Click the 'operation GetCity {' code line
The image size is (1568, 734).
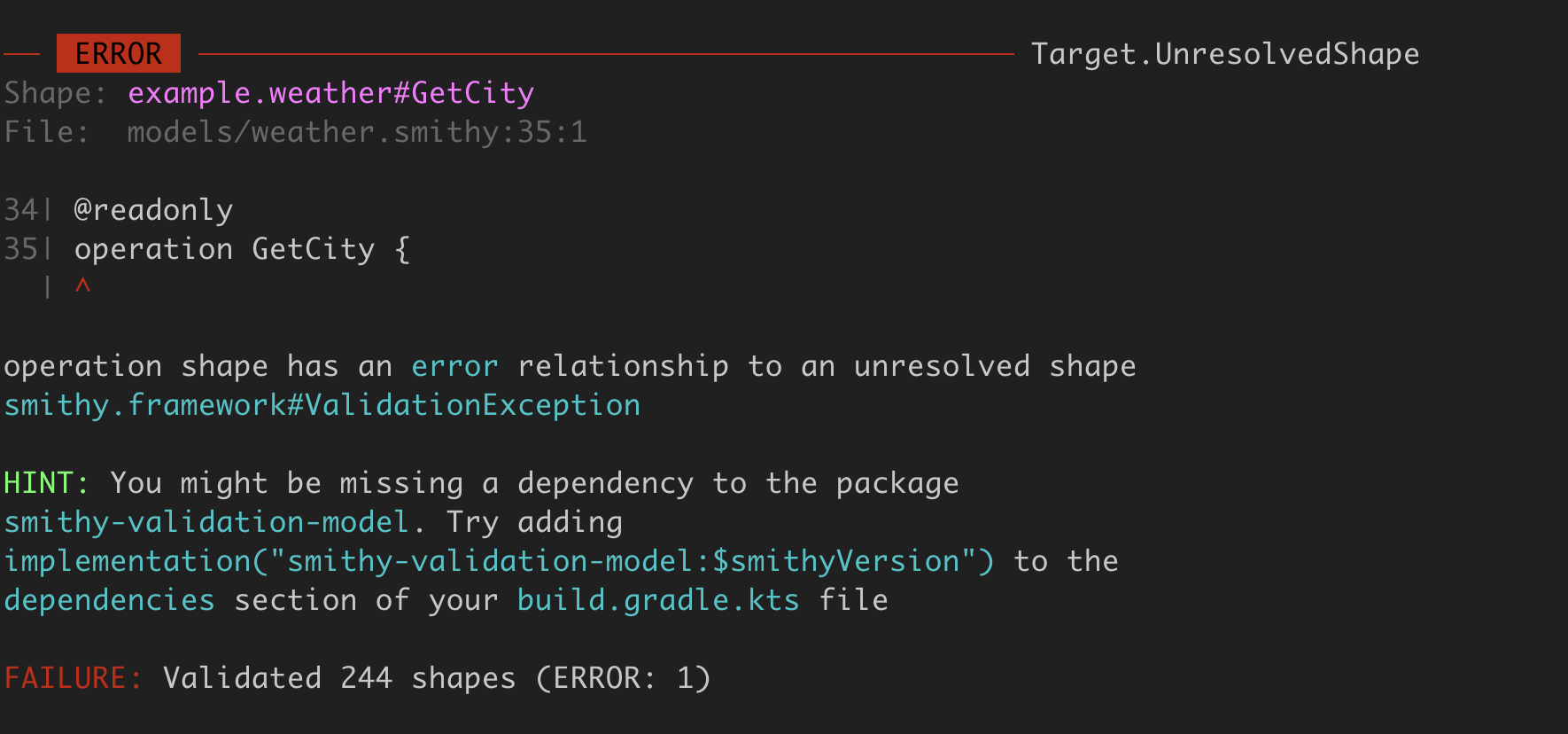tap(243, 249)
